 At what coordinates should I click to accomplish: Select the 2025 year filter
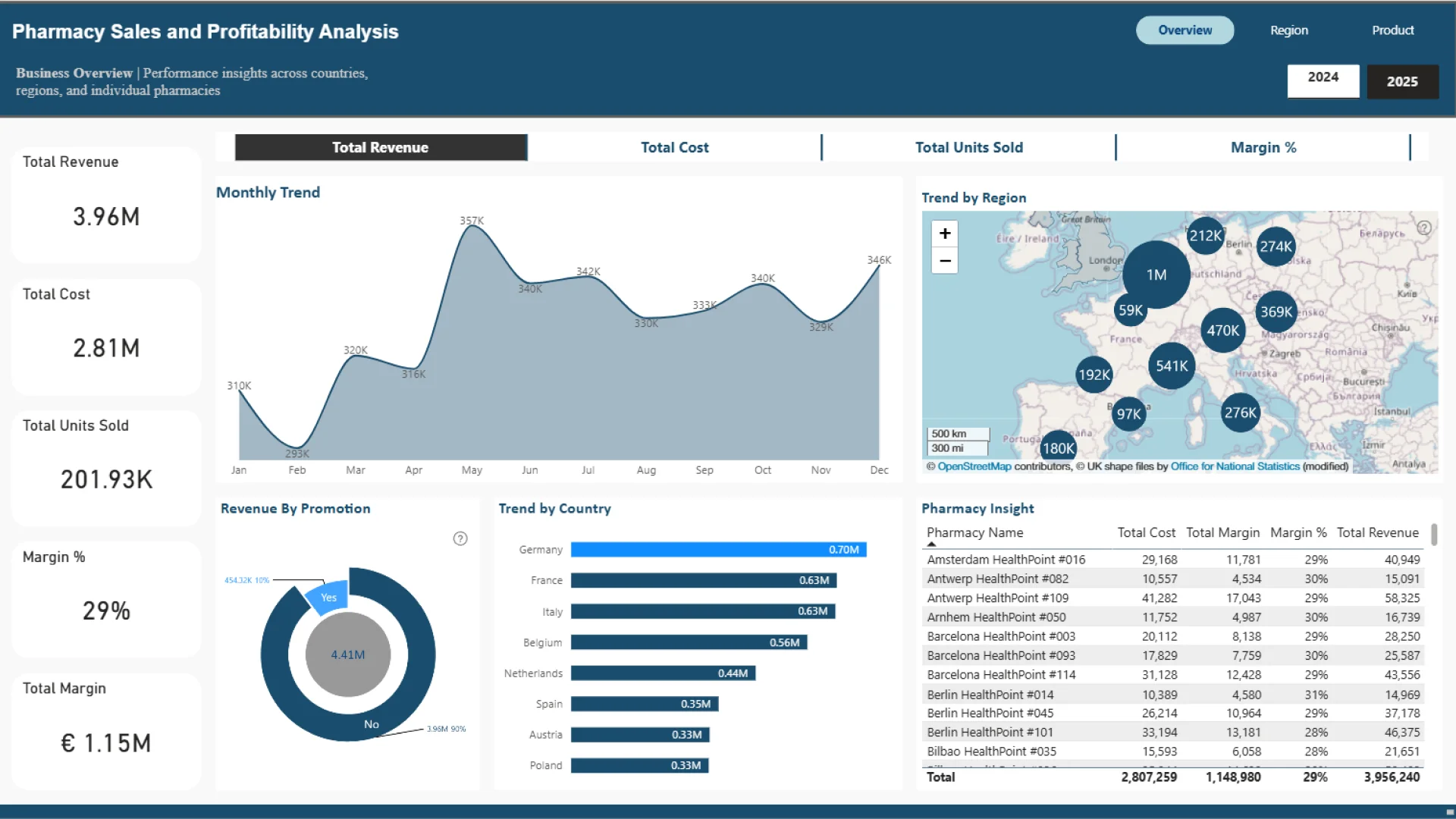point(1402,82)
